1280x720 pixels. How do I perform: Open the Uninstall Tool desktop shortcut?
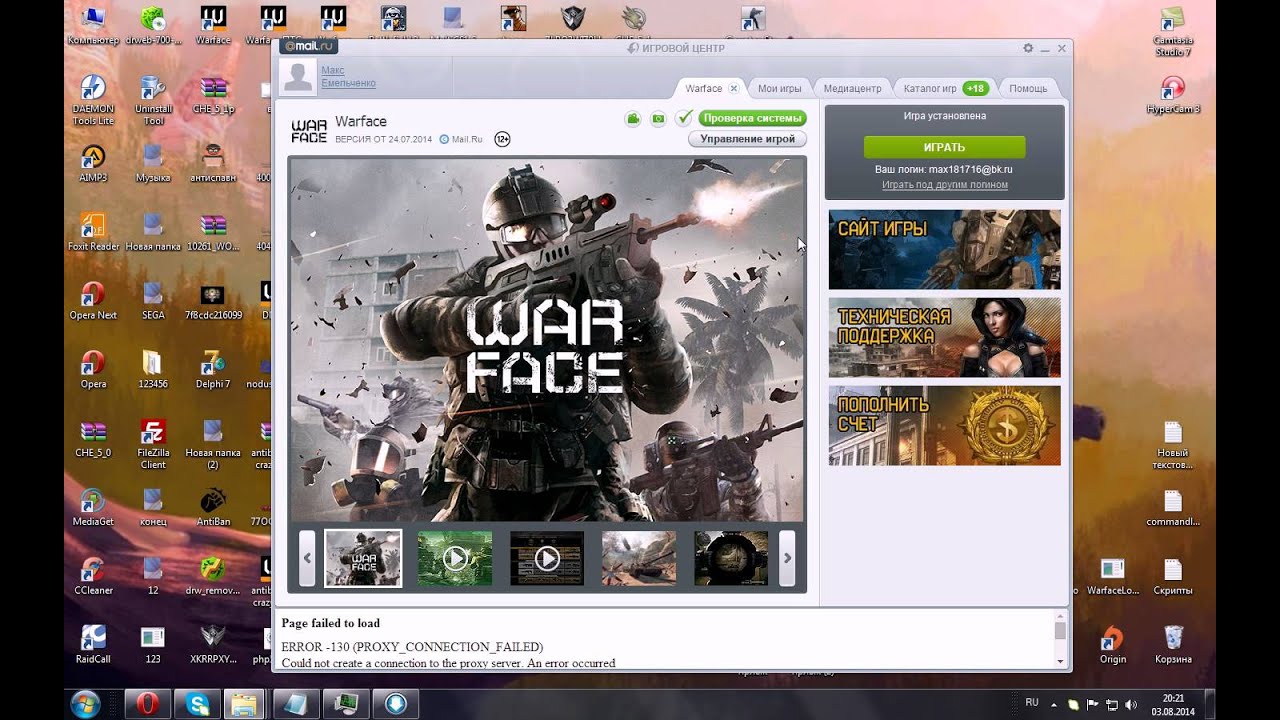point(153,100)
